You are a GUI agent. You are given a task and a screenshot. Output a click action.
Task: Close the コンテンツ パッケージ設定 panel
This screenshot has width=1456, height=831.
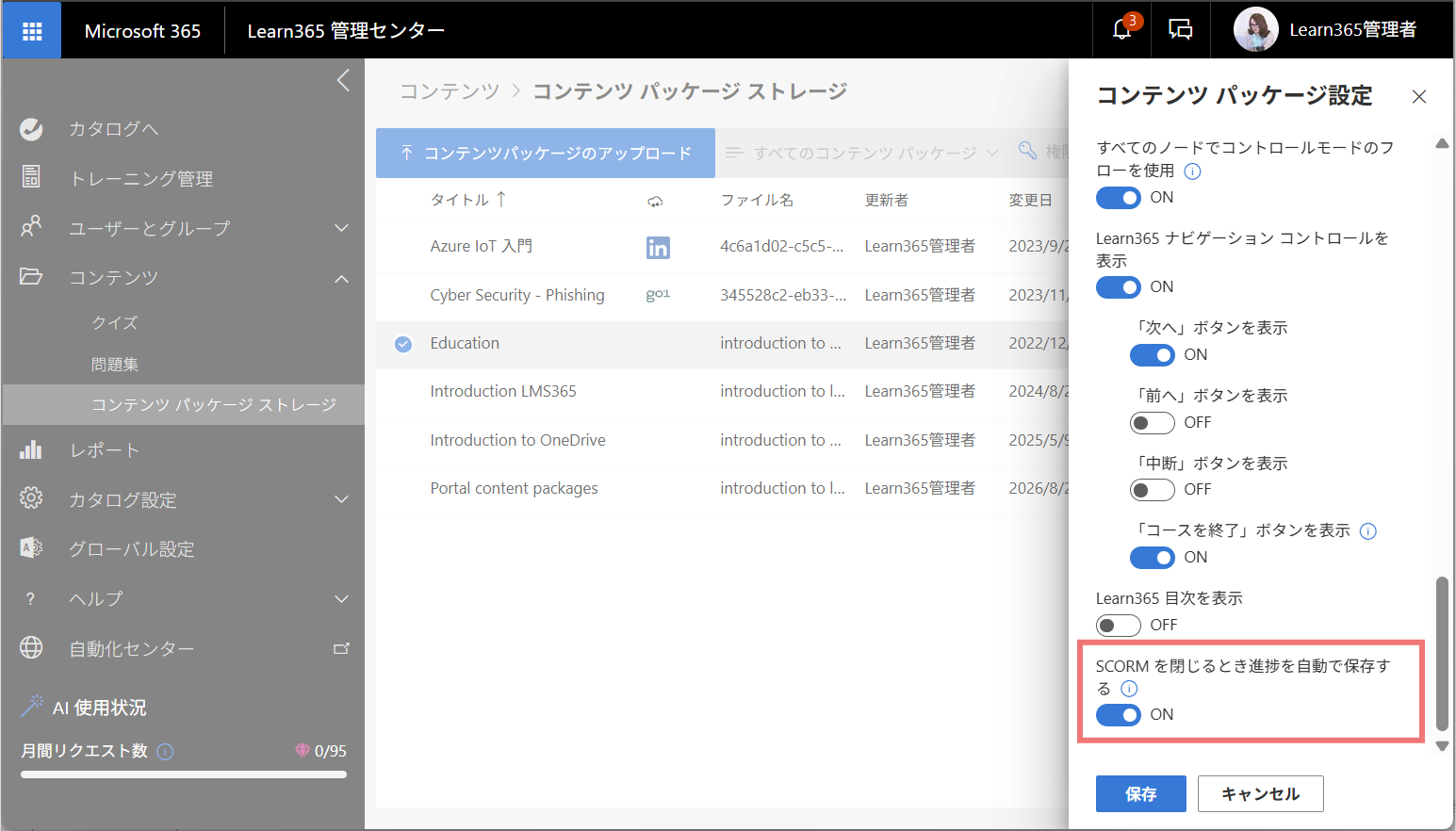(1419, 96)
